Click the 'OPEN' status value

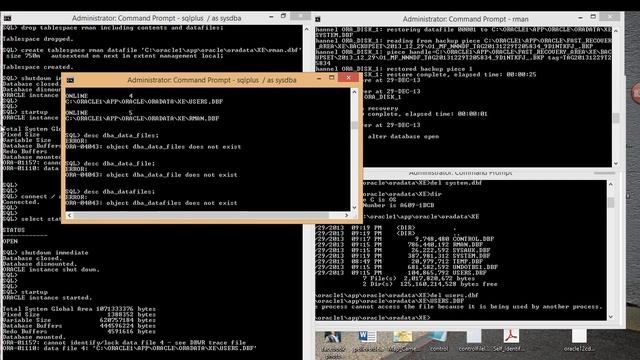point(10,241)
